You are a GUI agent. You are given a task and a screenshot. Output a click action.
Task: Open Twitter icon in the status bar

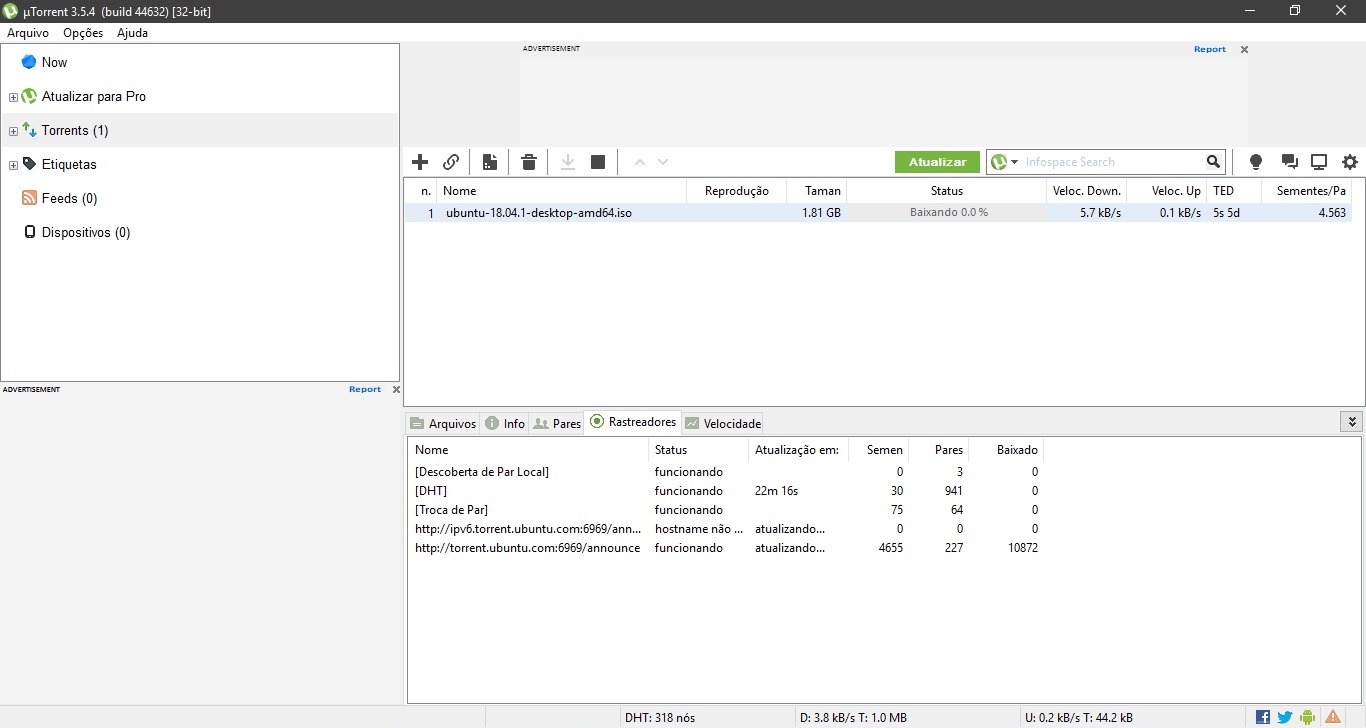click(1285, 717)
